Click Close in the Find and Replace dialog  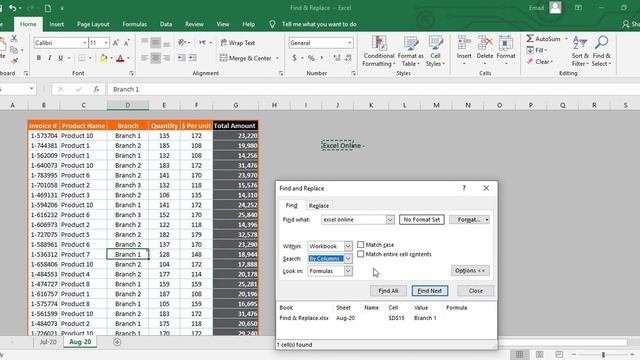point(476,291)
